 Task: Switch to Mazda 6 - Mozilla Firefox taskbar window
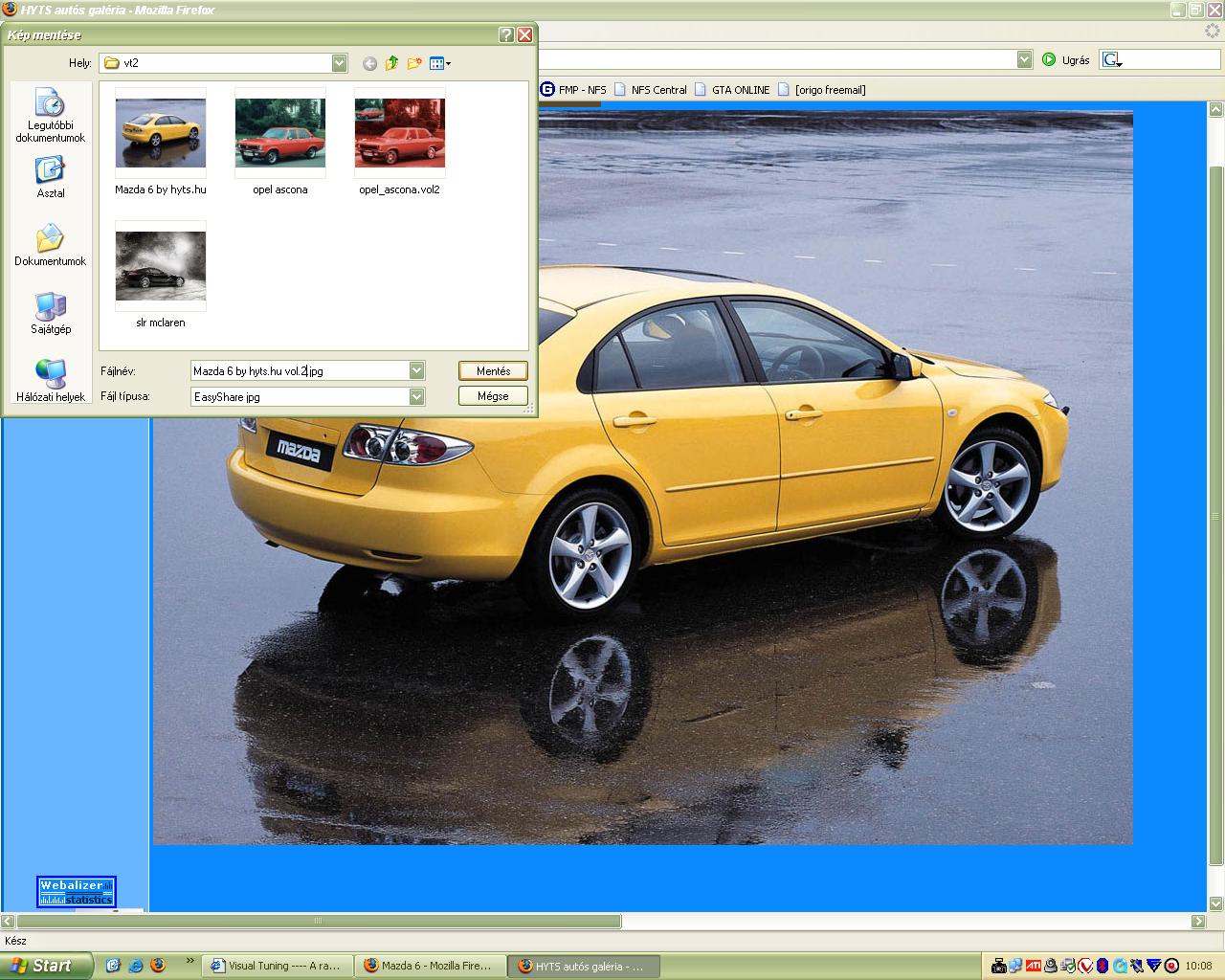(x=432, y=966)
